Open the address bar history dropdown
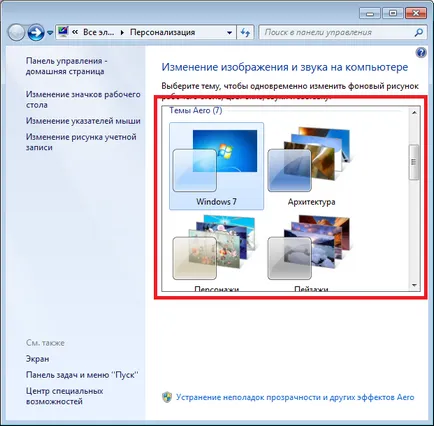 (229, 33)
